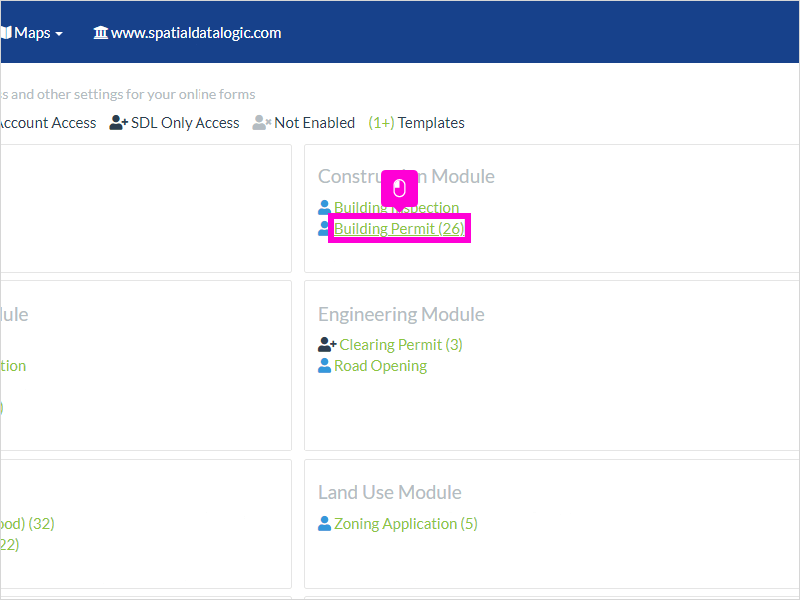Click the building icon before www.spatialdatalogic.com
This screenshot has height=600, width=800.
click(101, 33)
